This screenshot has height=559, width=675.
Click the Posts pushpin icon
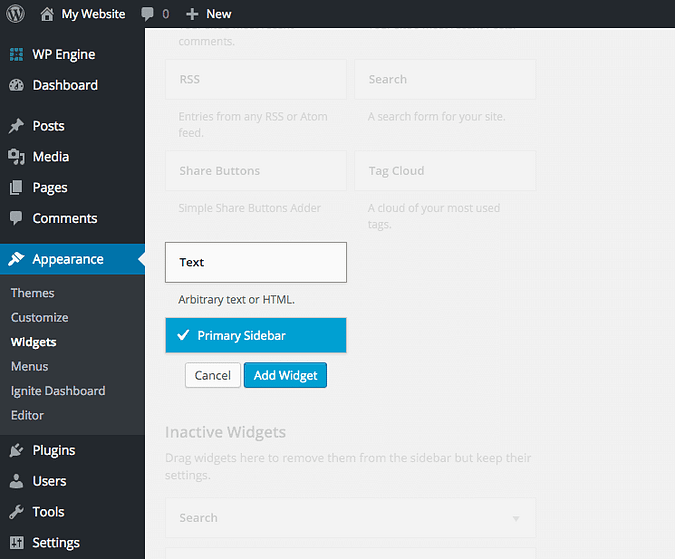[x=16, y=126]
